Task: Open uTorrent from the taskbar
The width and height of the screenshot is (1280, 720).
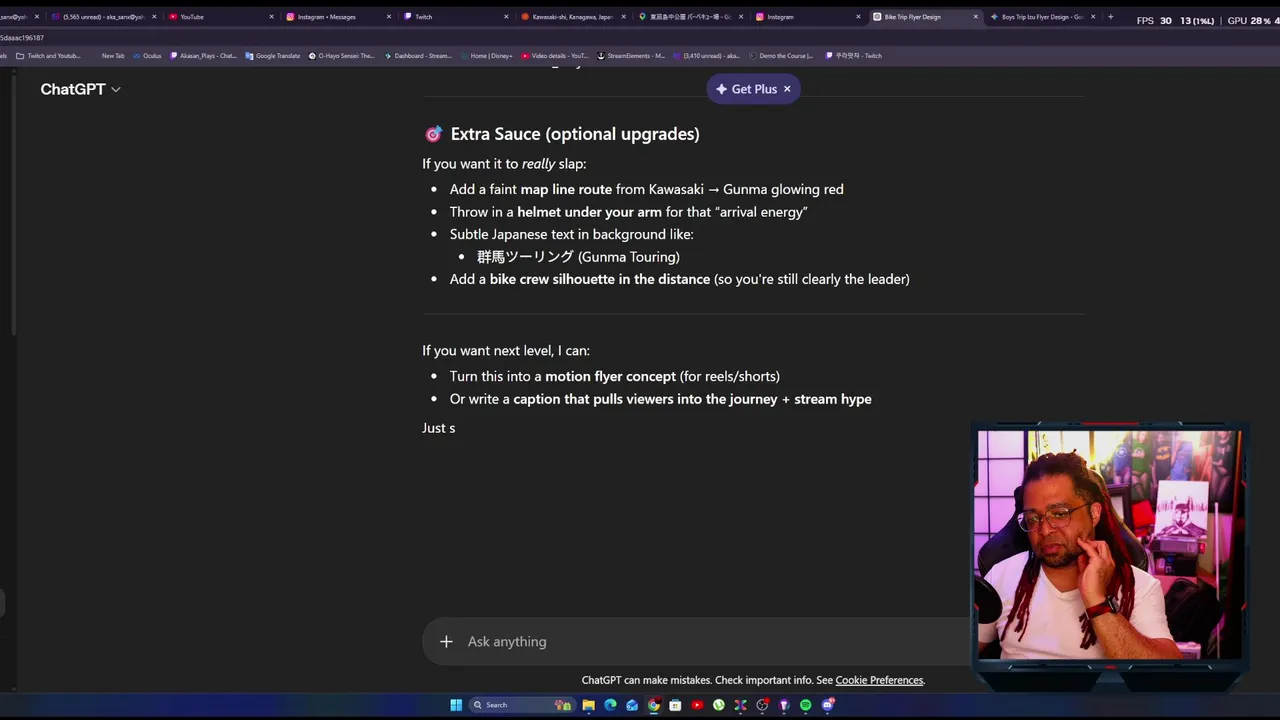Action: (x=719, y=705)
